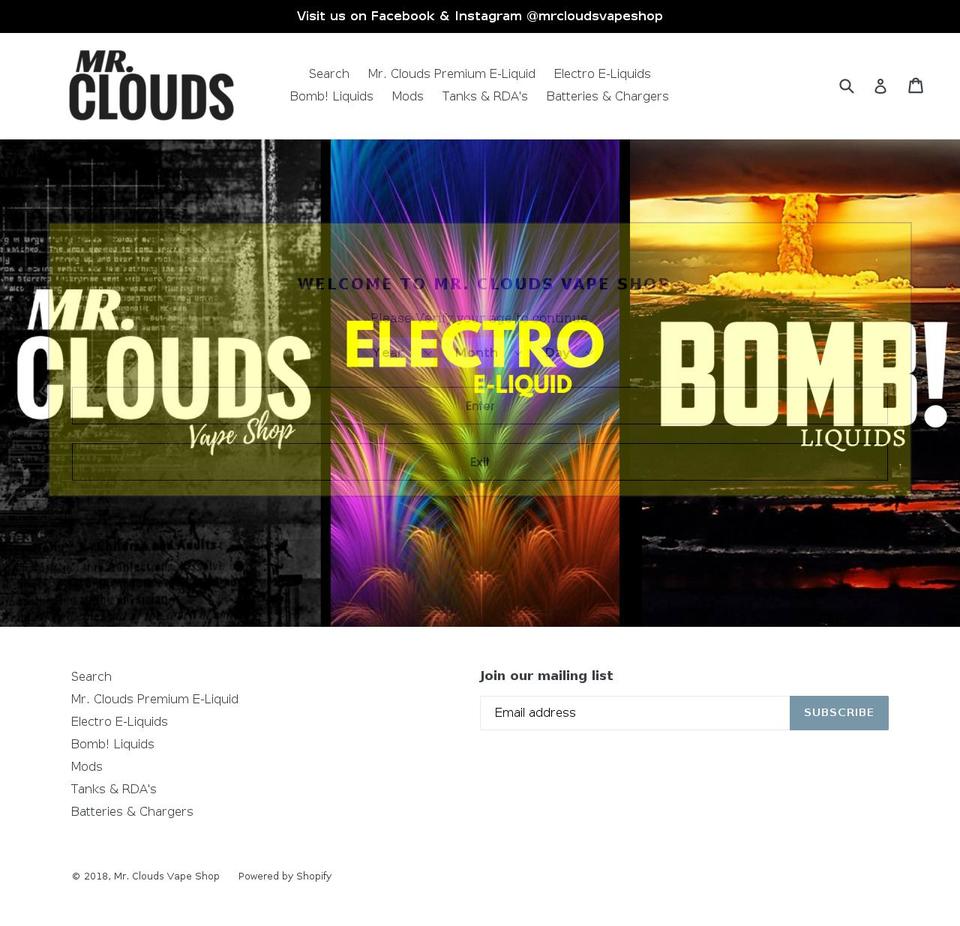The width and height of the screenshot is (960, 926).
Task: Open Tanks & RDA's in top navigation
Action: [484, 97]
